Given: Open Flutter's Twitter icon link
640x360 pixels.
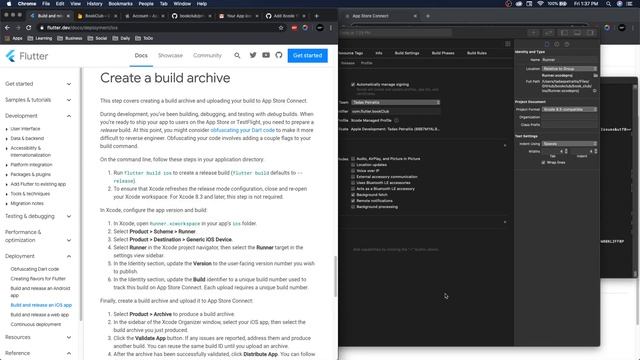Looking at the screenshot, I should click(x=253, y=55).
